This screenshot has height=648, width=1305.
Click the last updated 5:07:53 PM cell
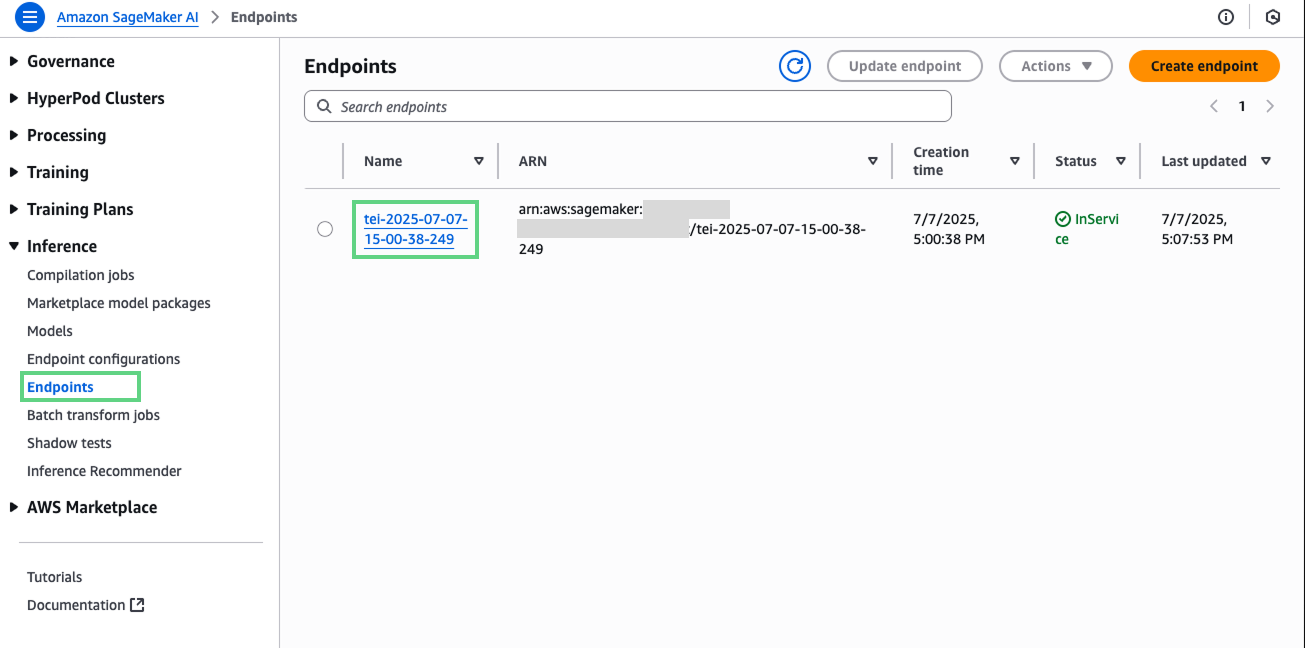(x=1197, y=229)
